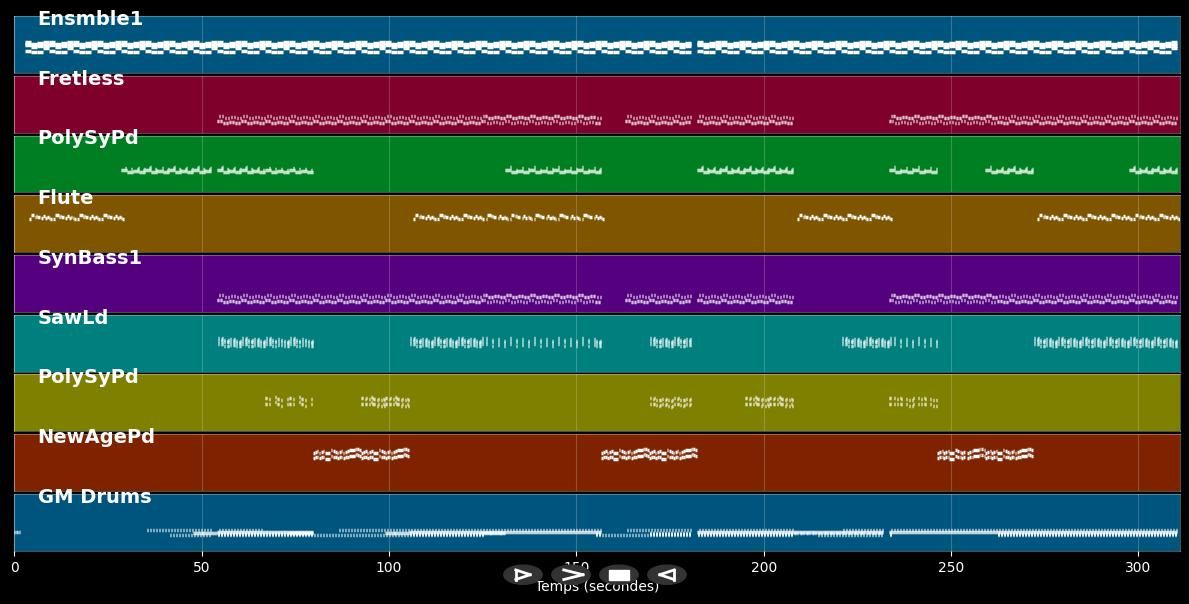
Task: Select the GM Drums track label
Action: (x=94, y=497)
